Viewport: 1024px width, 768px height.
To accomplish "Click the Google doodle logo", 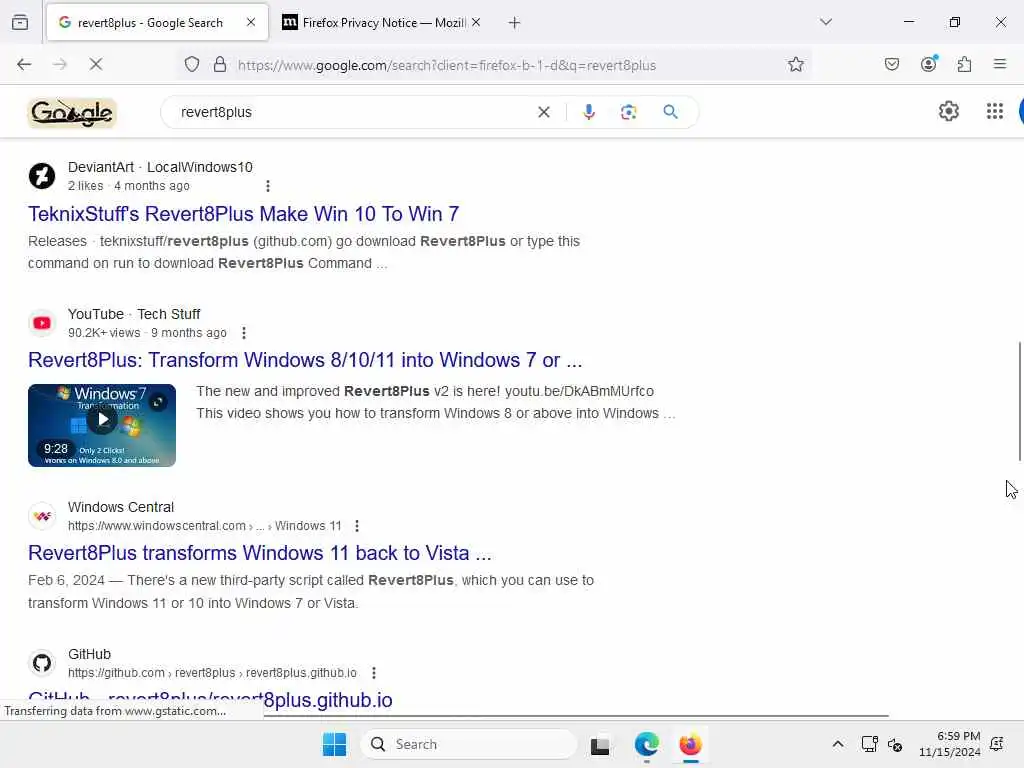I will (72, 113).
